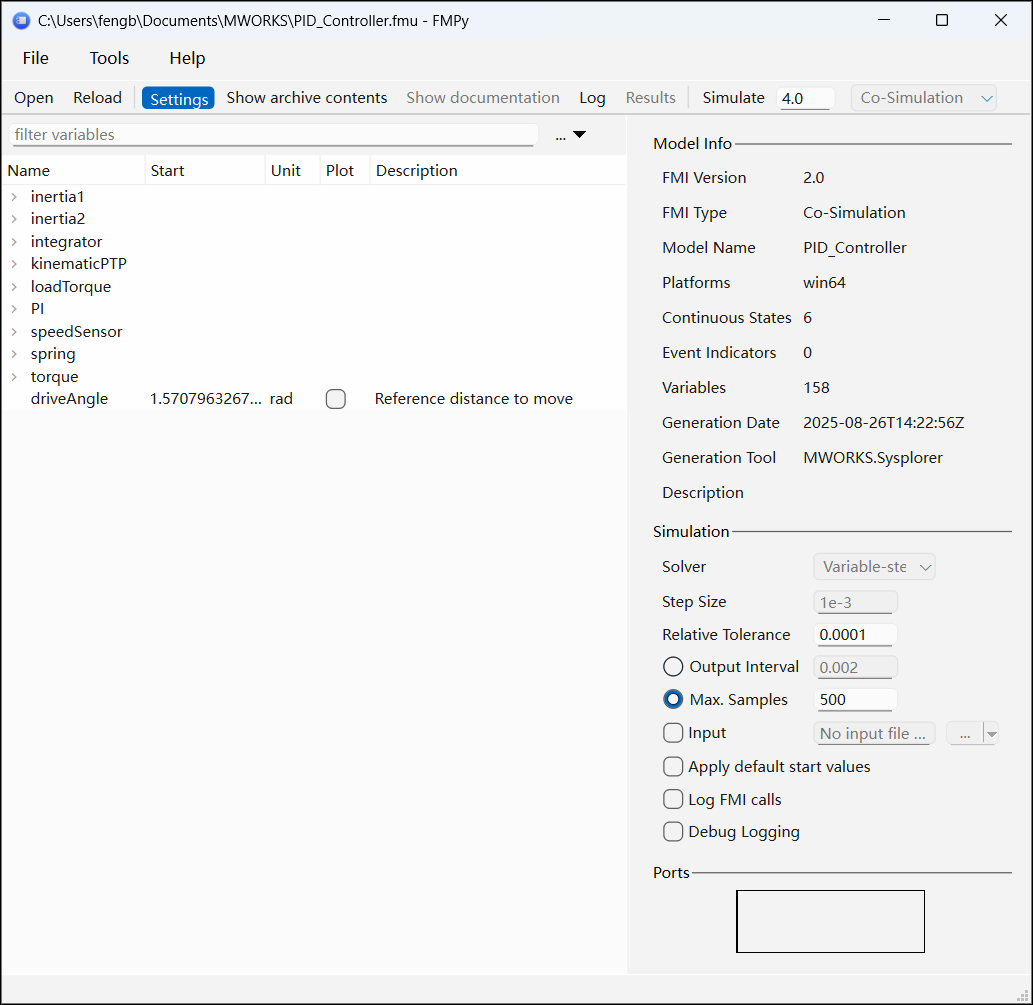Viewport: 1033px width, 1005px height.
Task: Show archive contents view
Action: pos(306,98)
